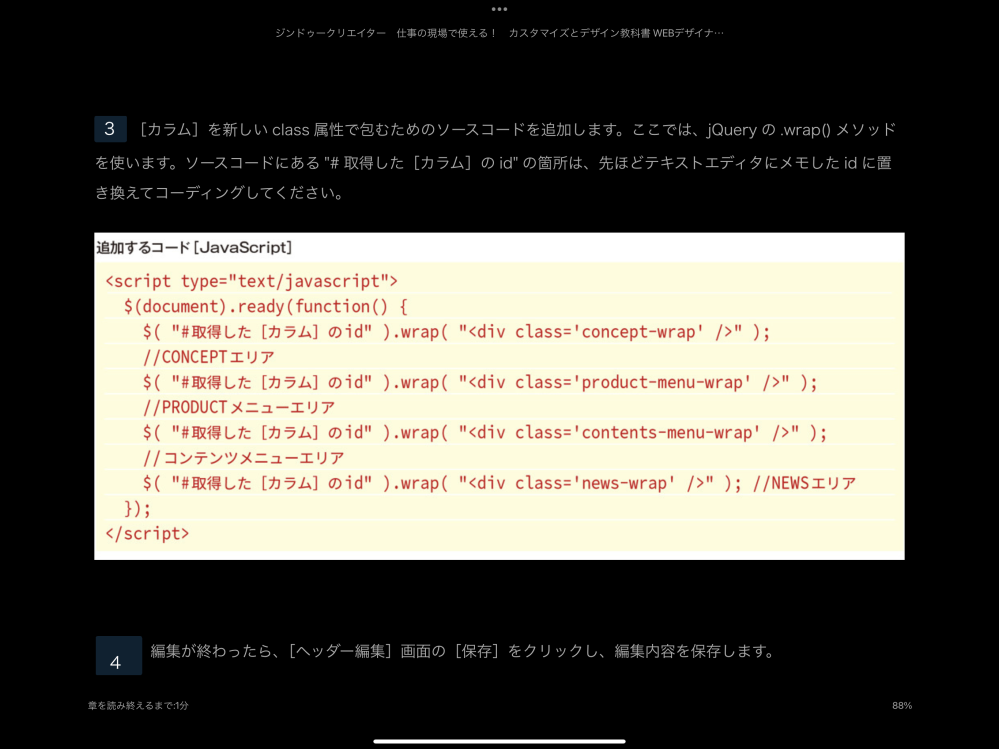Select the concept-wrap code line

click(x=456, y=332)
